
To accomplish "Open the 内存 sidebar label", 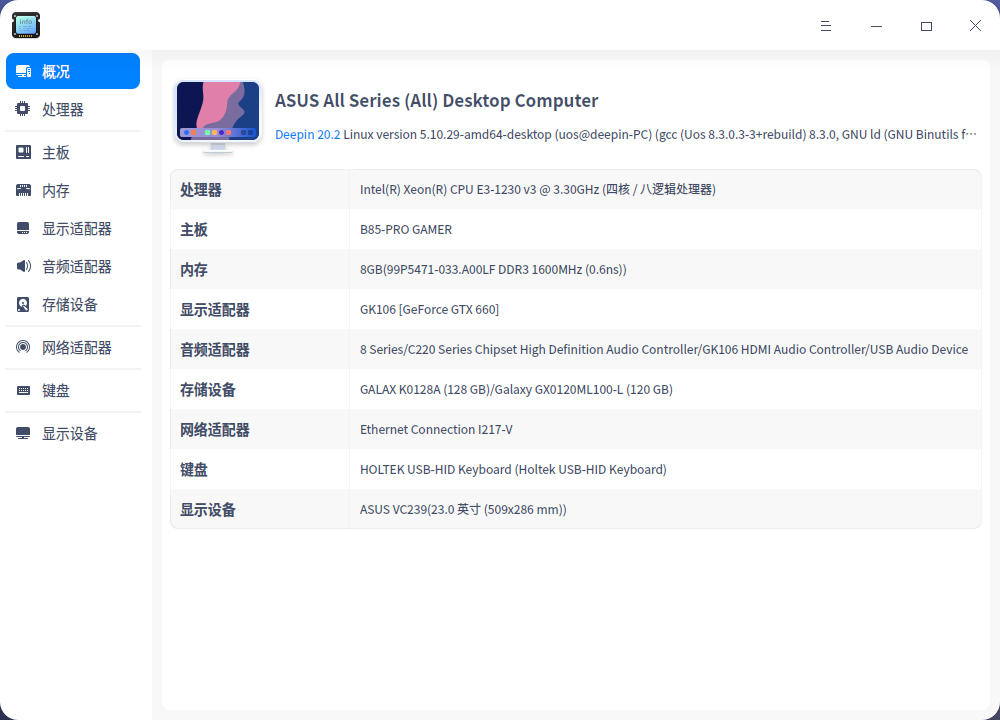I will 56,191.
